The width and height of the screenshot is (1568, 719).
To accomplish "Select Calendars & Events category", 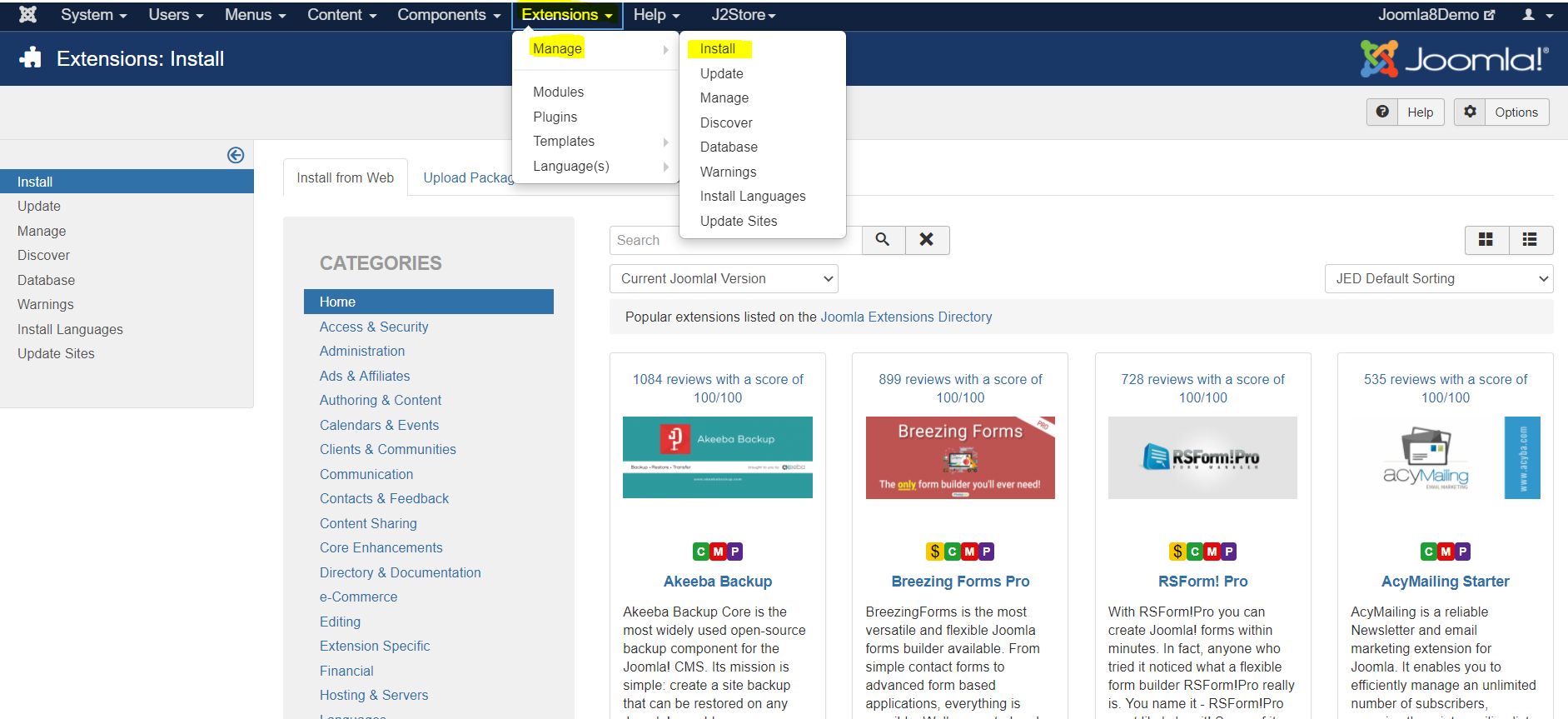I will coord(379,425).
